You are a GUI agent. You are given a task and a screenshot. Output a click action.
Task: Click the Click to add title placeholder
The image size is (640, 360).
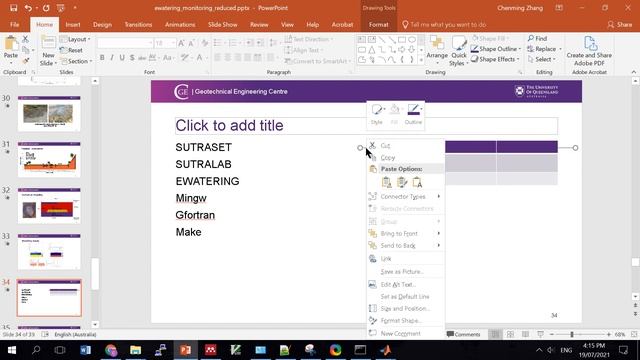click(366, 126)
